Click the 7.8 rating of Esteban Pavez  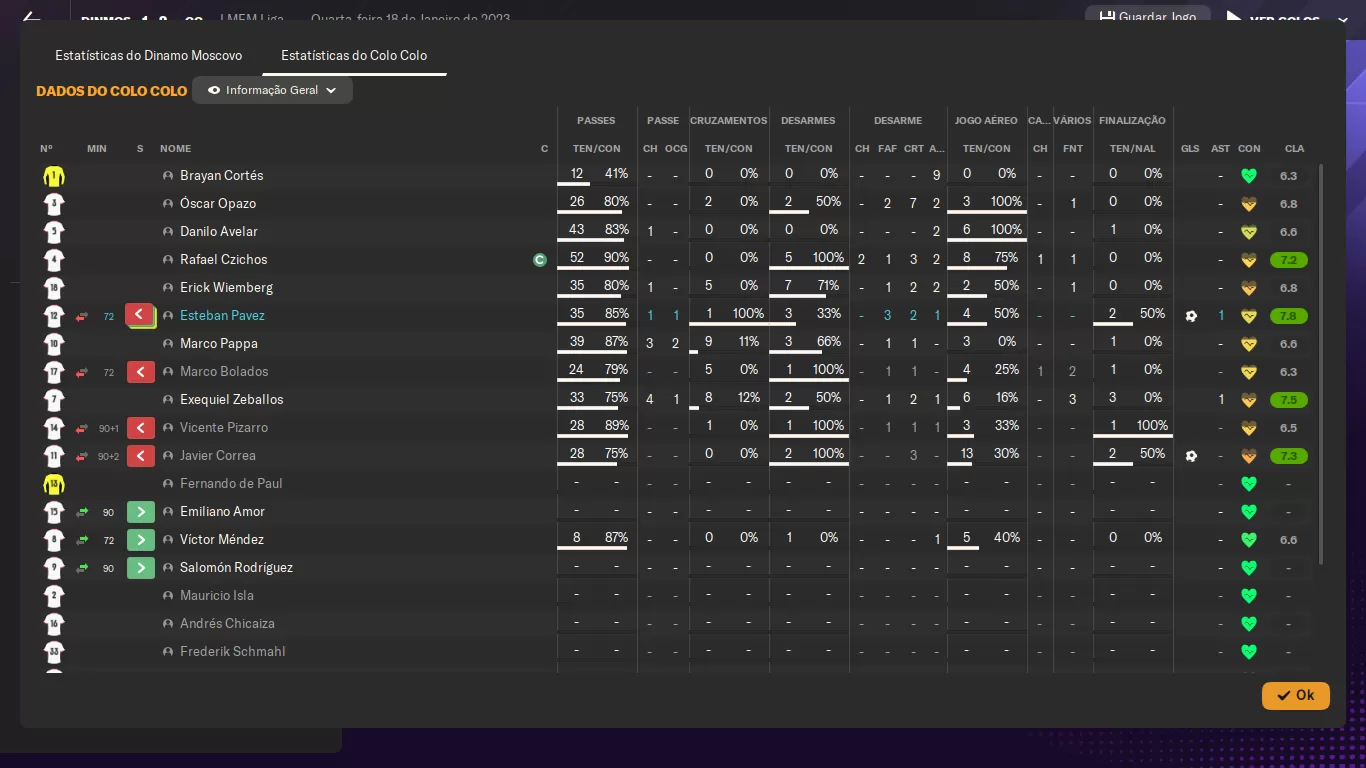point(1288,316)
